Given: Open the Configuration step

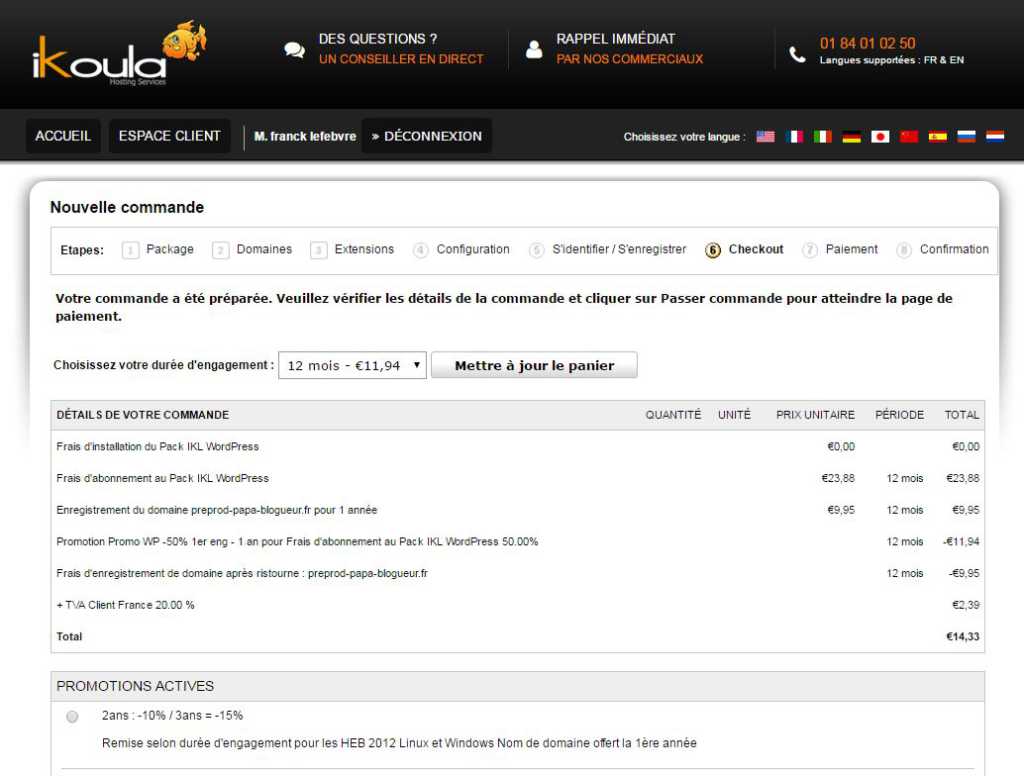Looking at the screenshot, I should point(472,249).
